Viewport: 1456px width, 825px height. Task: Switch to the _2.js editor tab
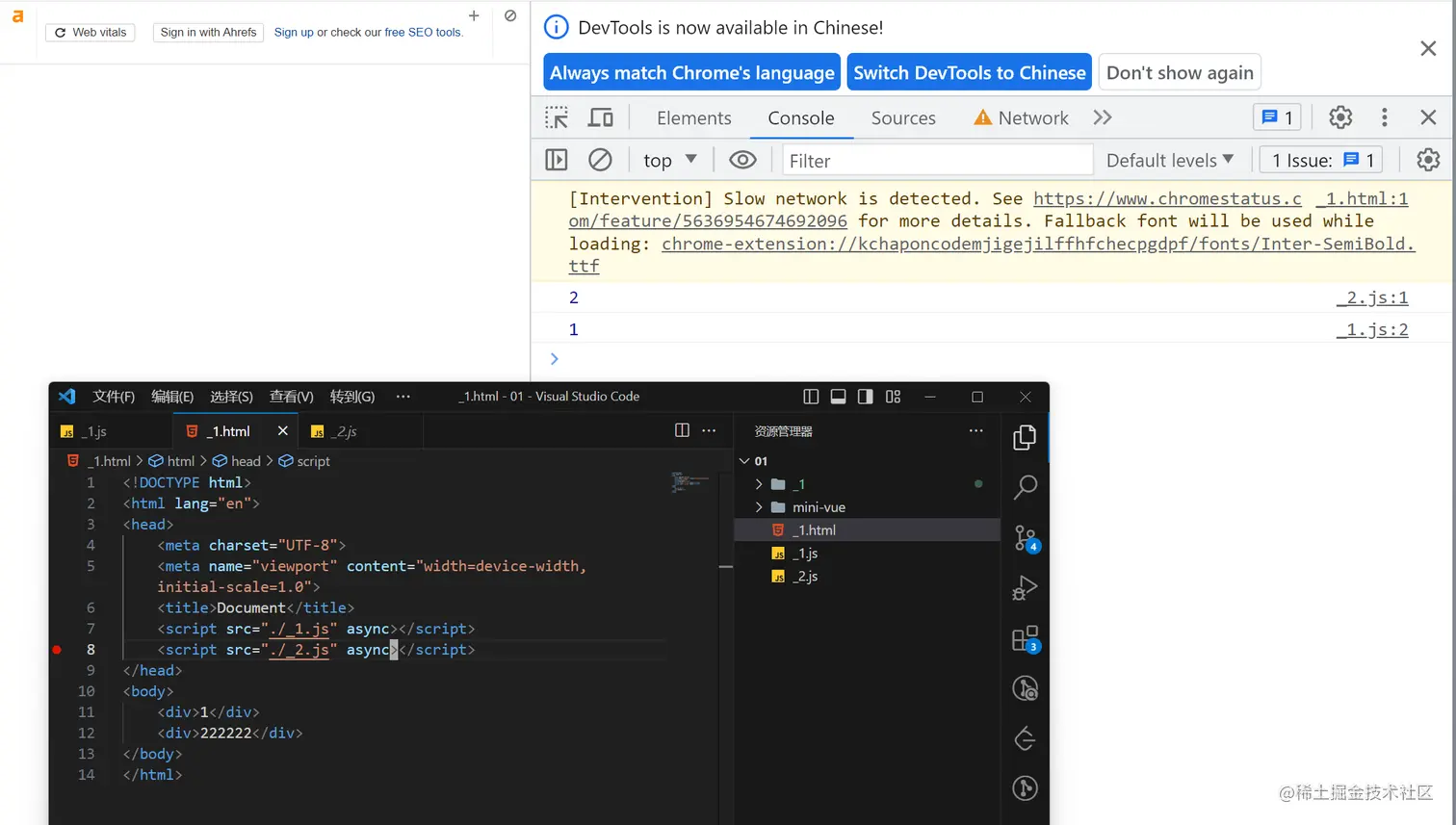point(360,431)
